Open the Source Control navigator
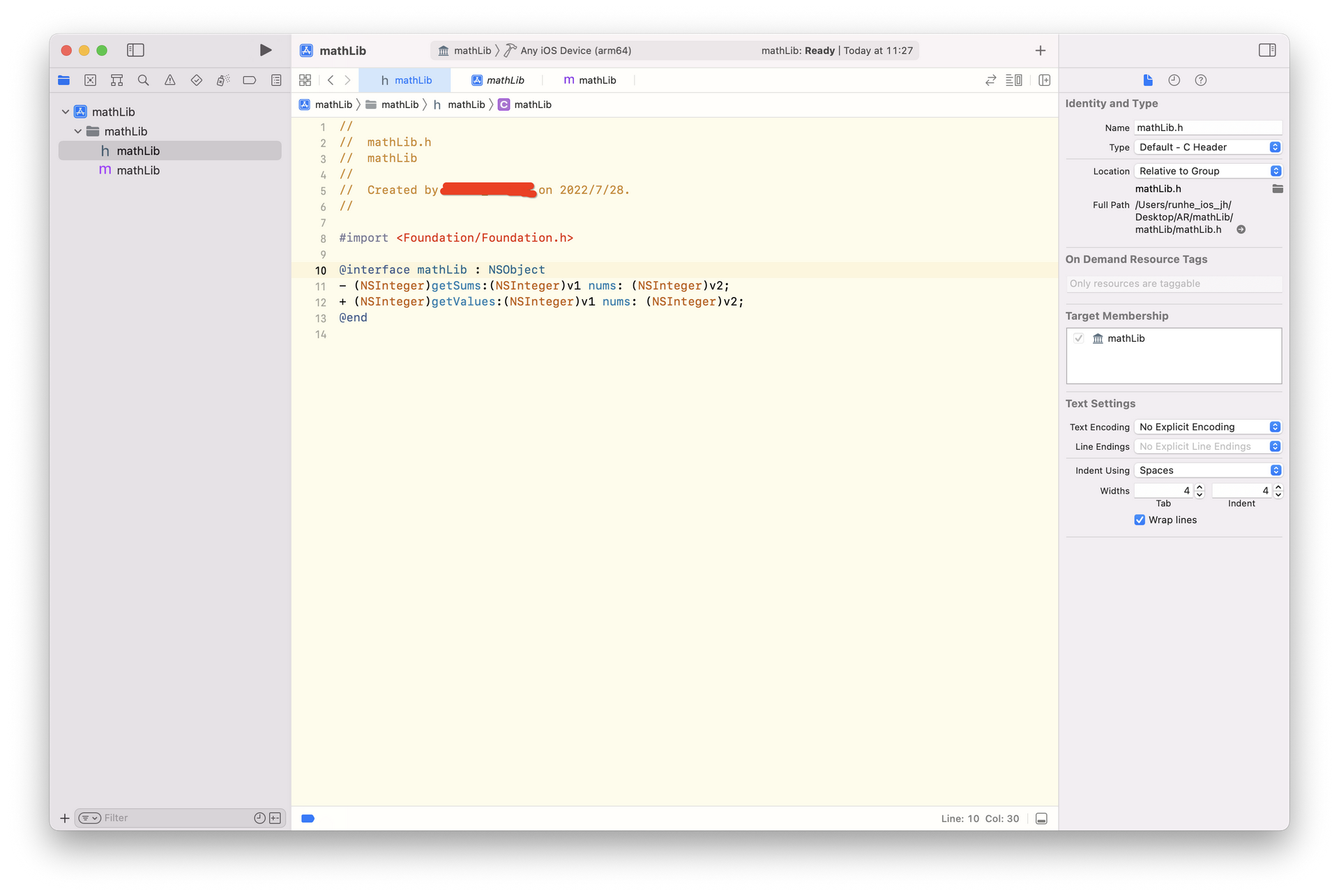The width and height of the screenshot is (1339, 896). pyautogui.click(x=91, y=80)
